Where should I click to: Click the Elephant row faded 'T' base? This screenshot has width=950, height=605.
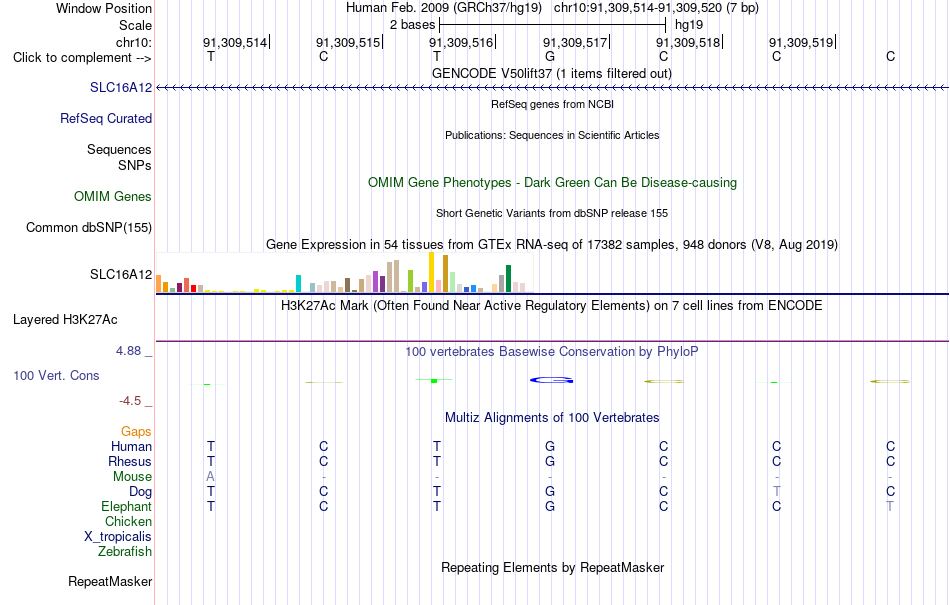(890, 506)
